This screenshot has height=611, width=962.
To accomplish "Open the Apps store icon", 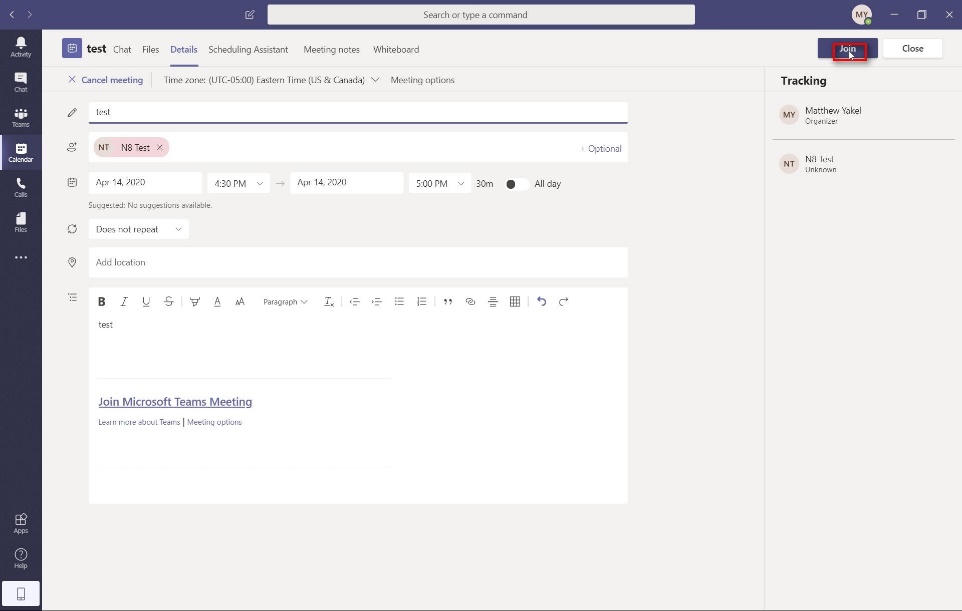I will [21, 523].
